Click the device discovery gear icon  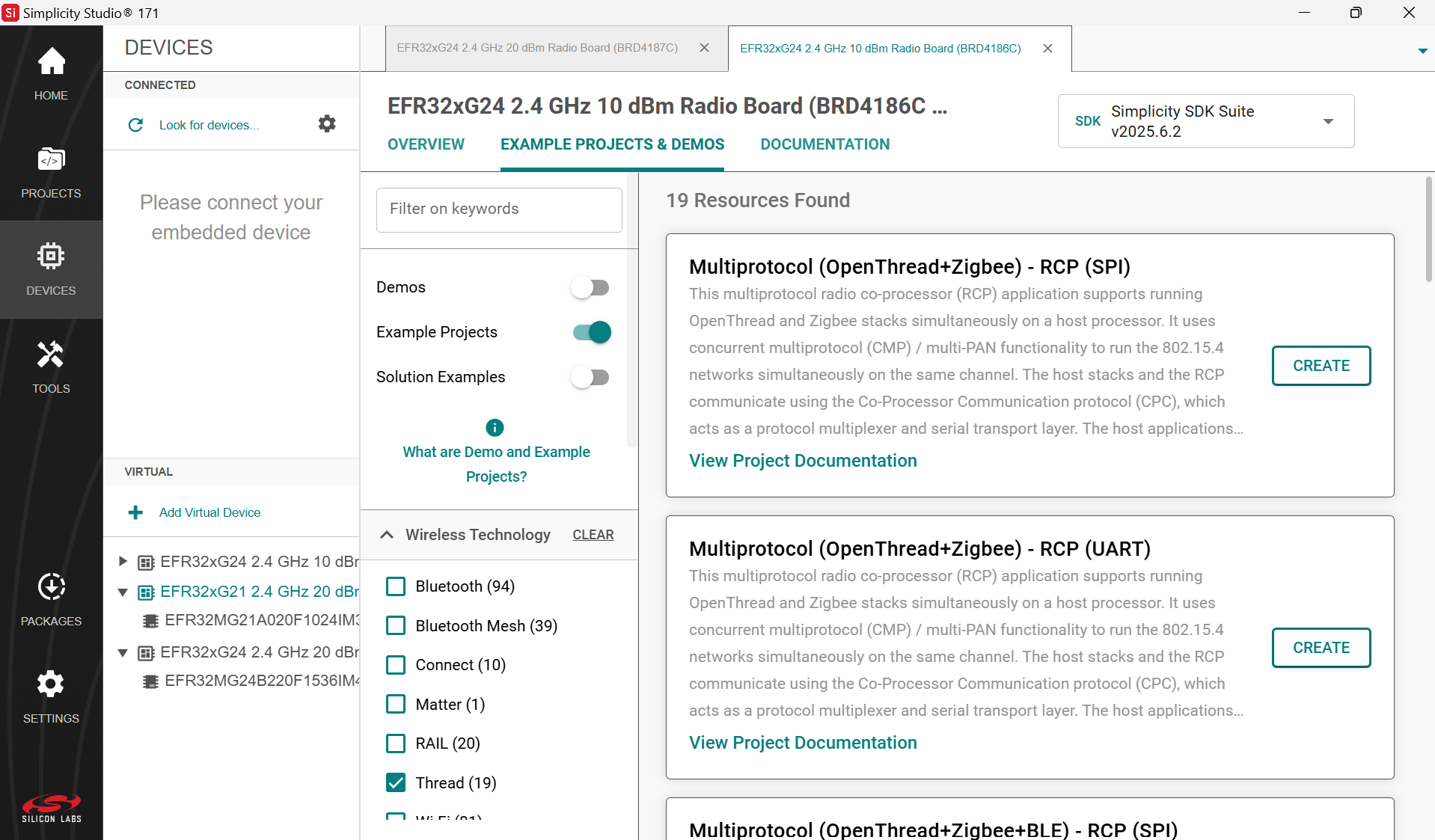pos(327,124)
